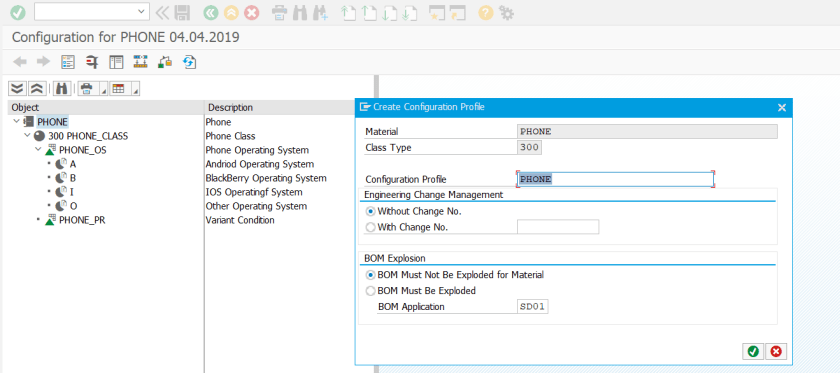Click the Find binoculars in top toolbar
The width and height of the screenshot is (840, 373).
point(300,12)
